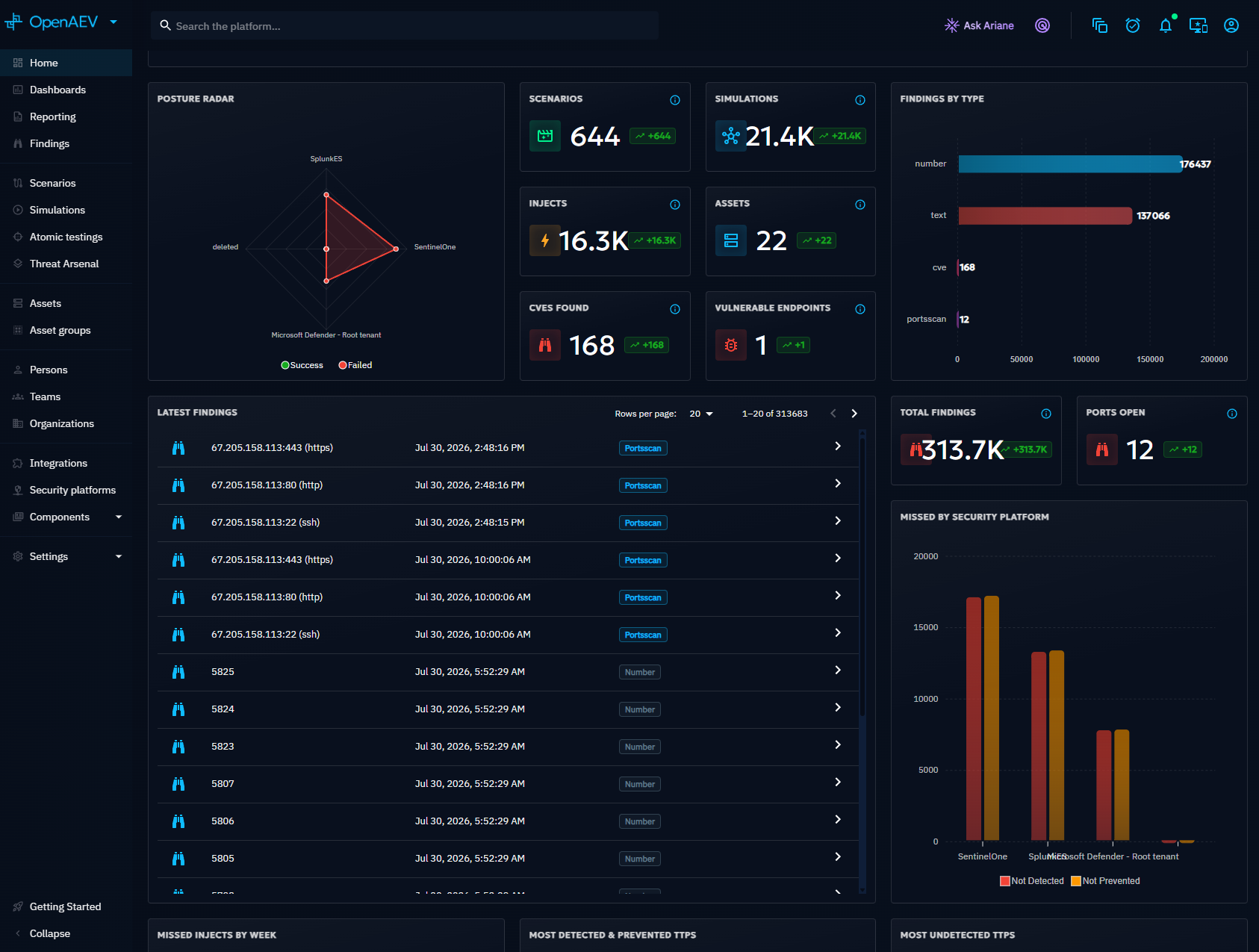Click the Vulnerable Endpoints bug icon
Screen dimensions: 1259x952
[x=731, y=345]
